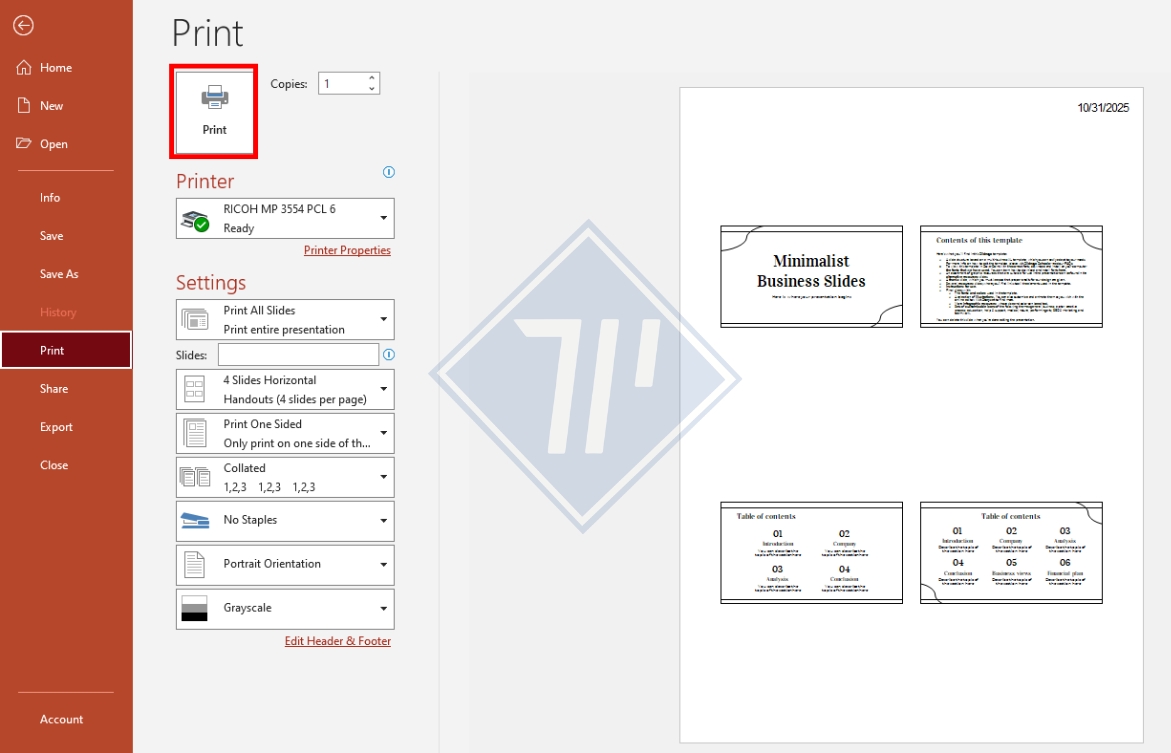Open the printer selection dropdown

[x=383, y=217]
